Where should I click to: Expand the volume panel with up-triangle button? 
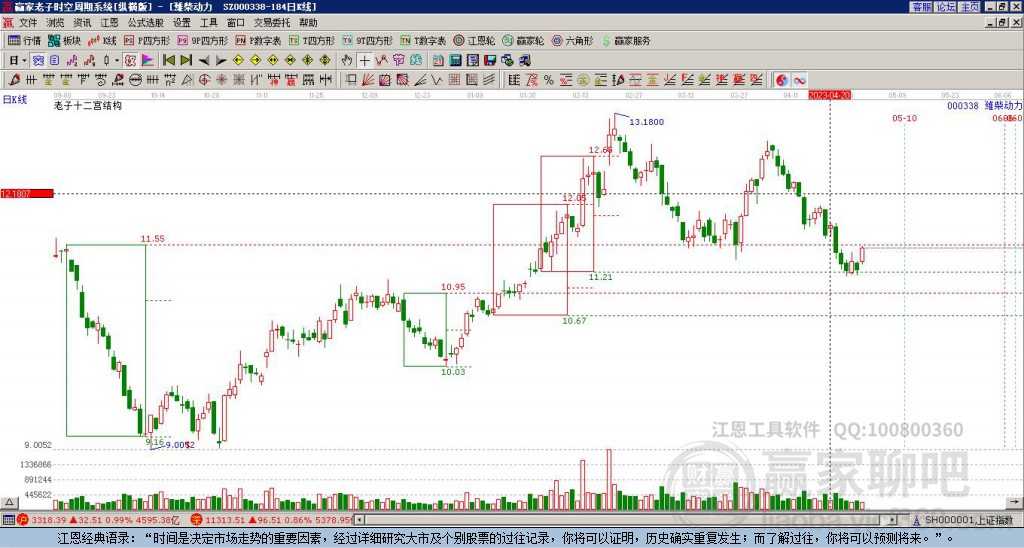pos(9,503)
